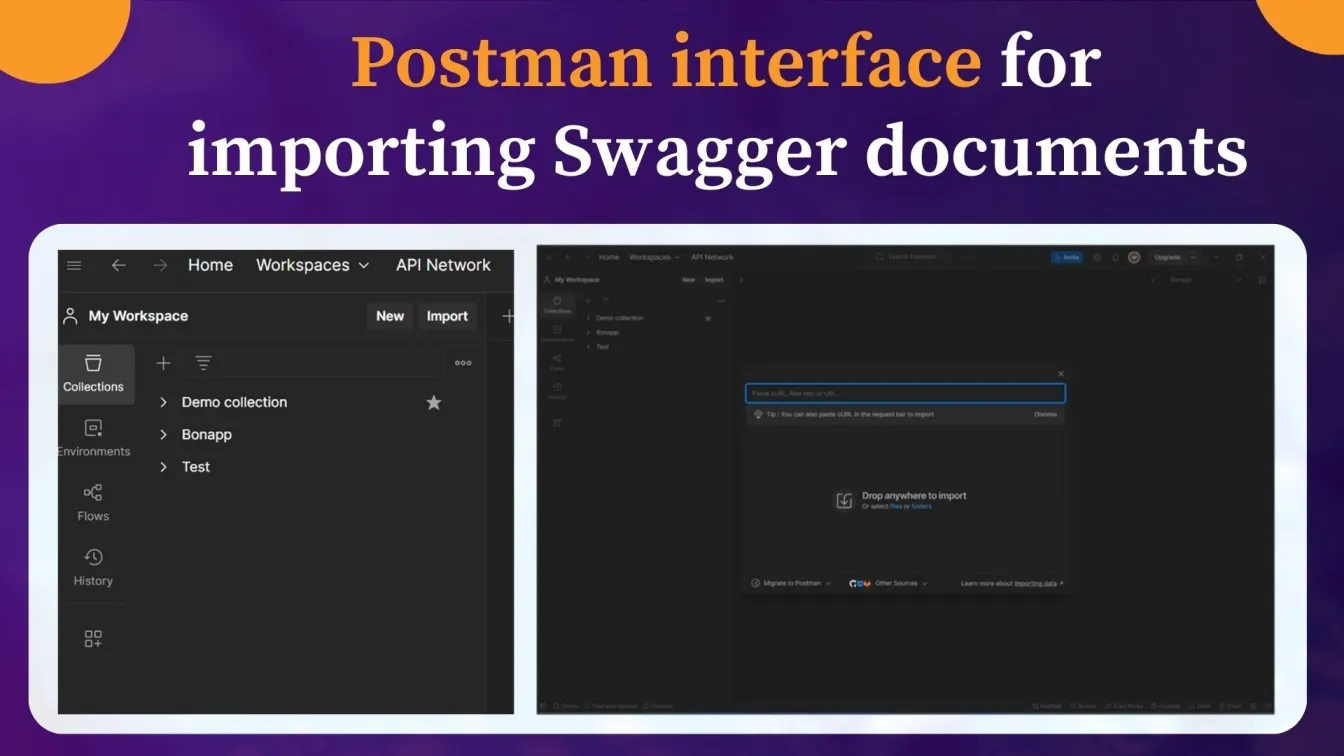Open the arrow dropdown beside Upgrade
The image size is (1344, 756).
pyautogui.click(x=1193, y=257)
